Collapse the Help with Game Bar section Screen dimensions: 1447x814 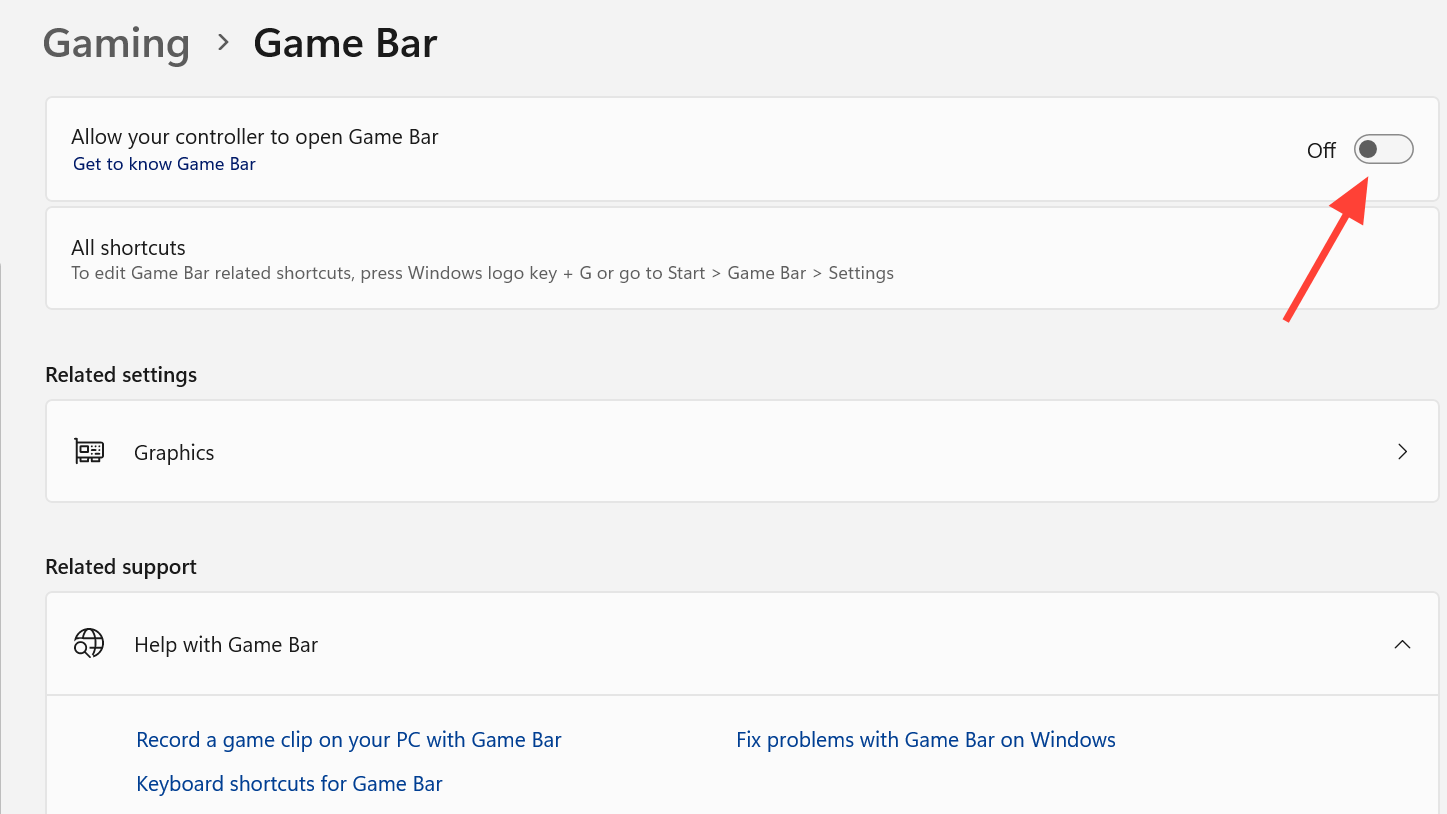point(1402,644)
